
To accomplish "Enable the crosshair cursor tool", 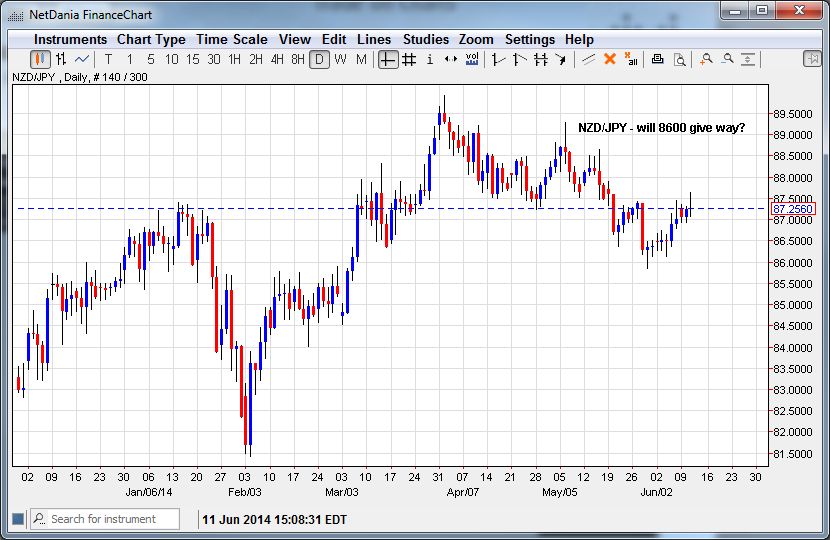I will tap(387, 59).
